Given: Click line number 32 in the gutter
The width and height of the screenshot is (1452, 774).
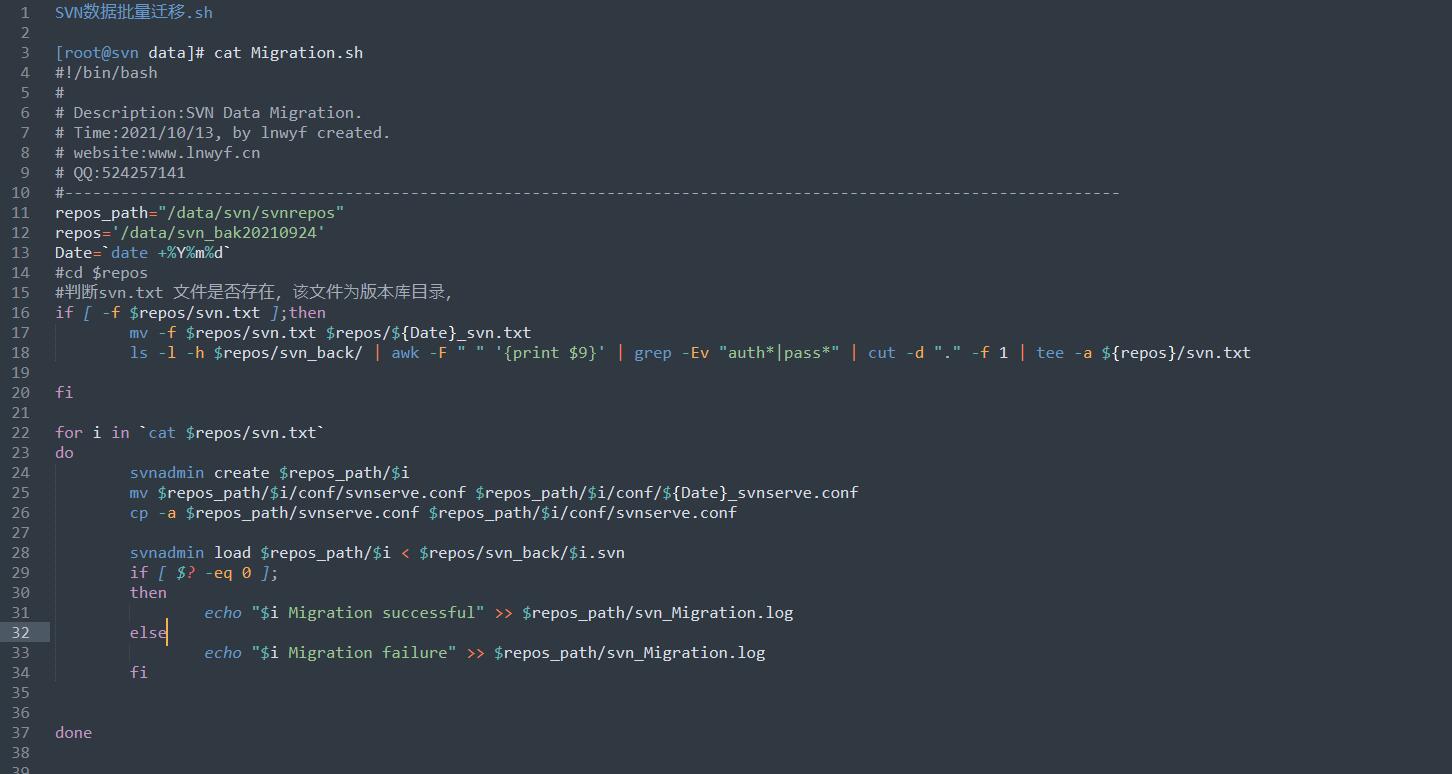Looking at the screenshot, I should pyautogui.click(x=21, y=632).
